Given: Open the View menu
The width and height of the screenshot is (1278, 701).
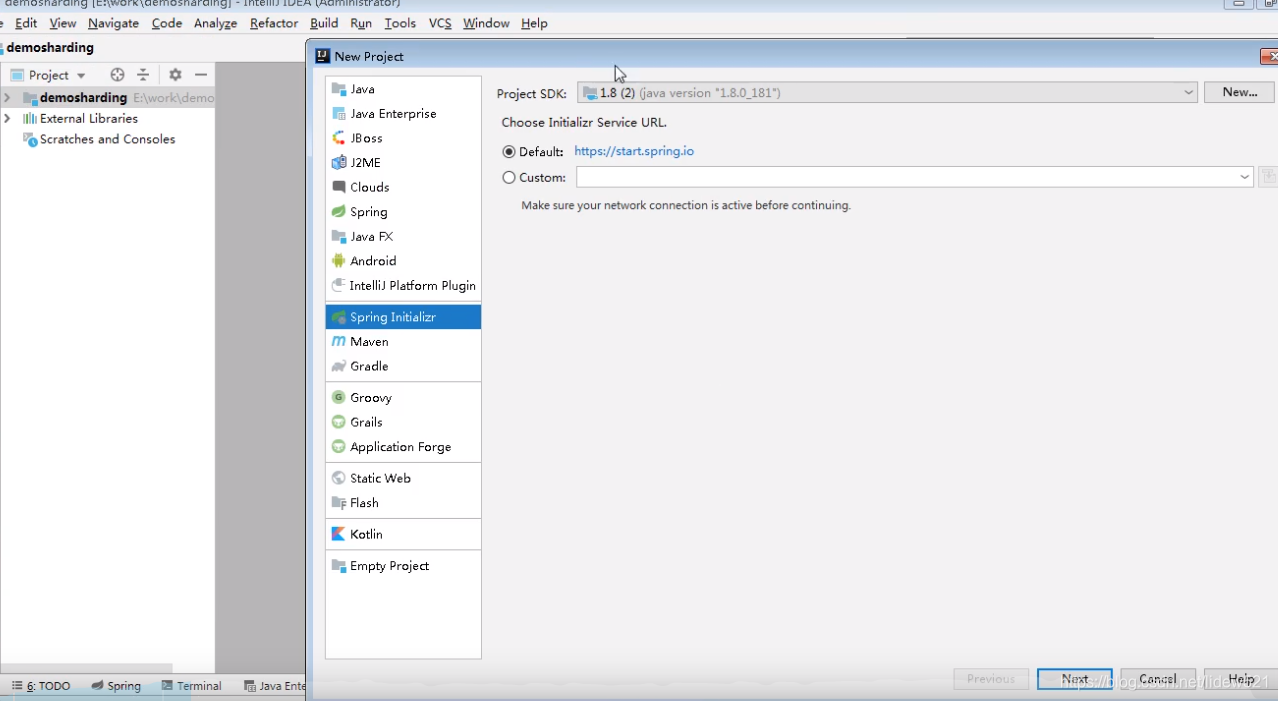Looking at the screenshot, I should point(63,23).
